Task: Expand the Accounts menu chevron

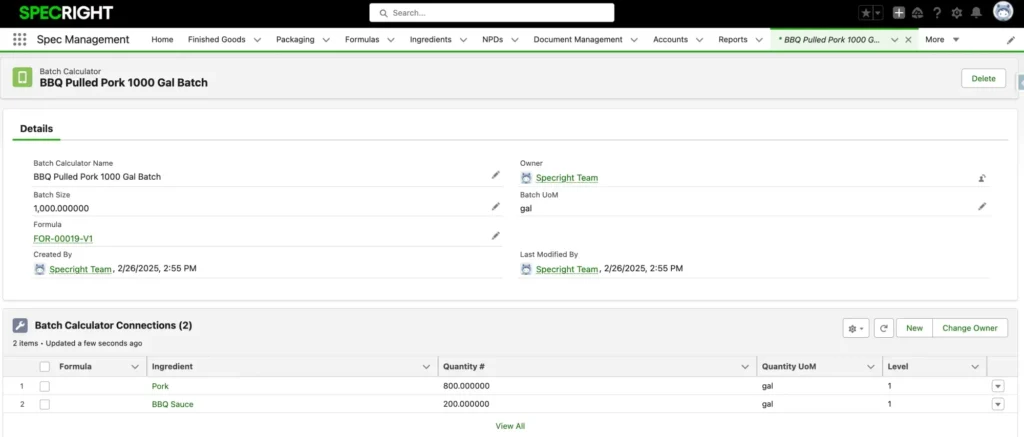Action: tap(699, 40)
